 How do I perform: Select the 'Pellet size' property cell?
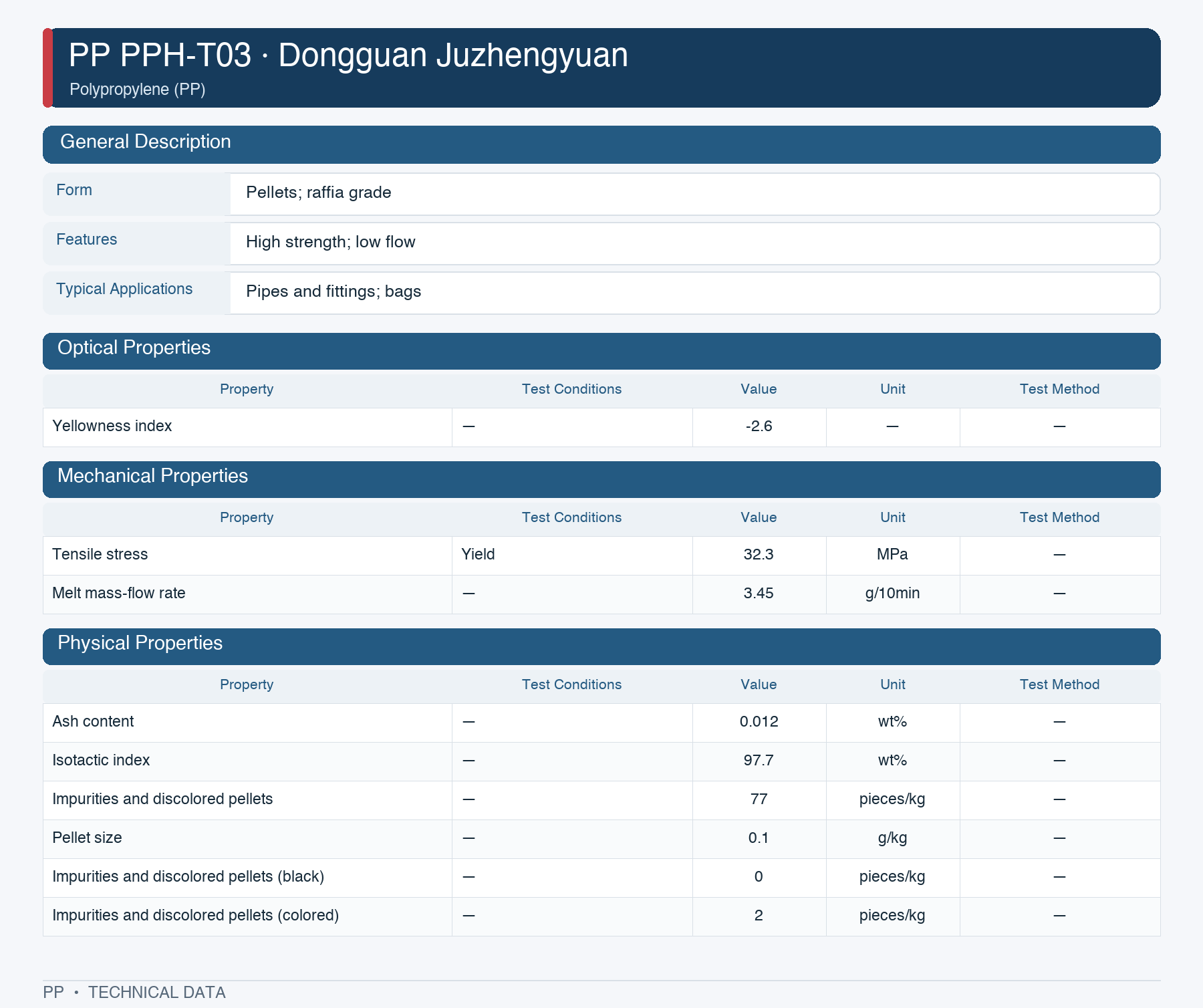pos(247,839)
